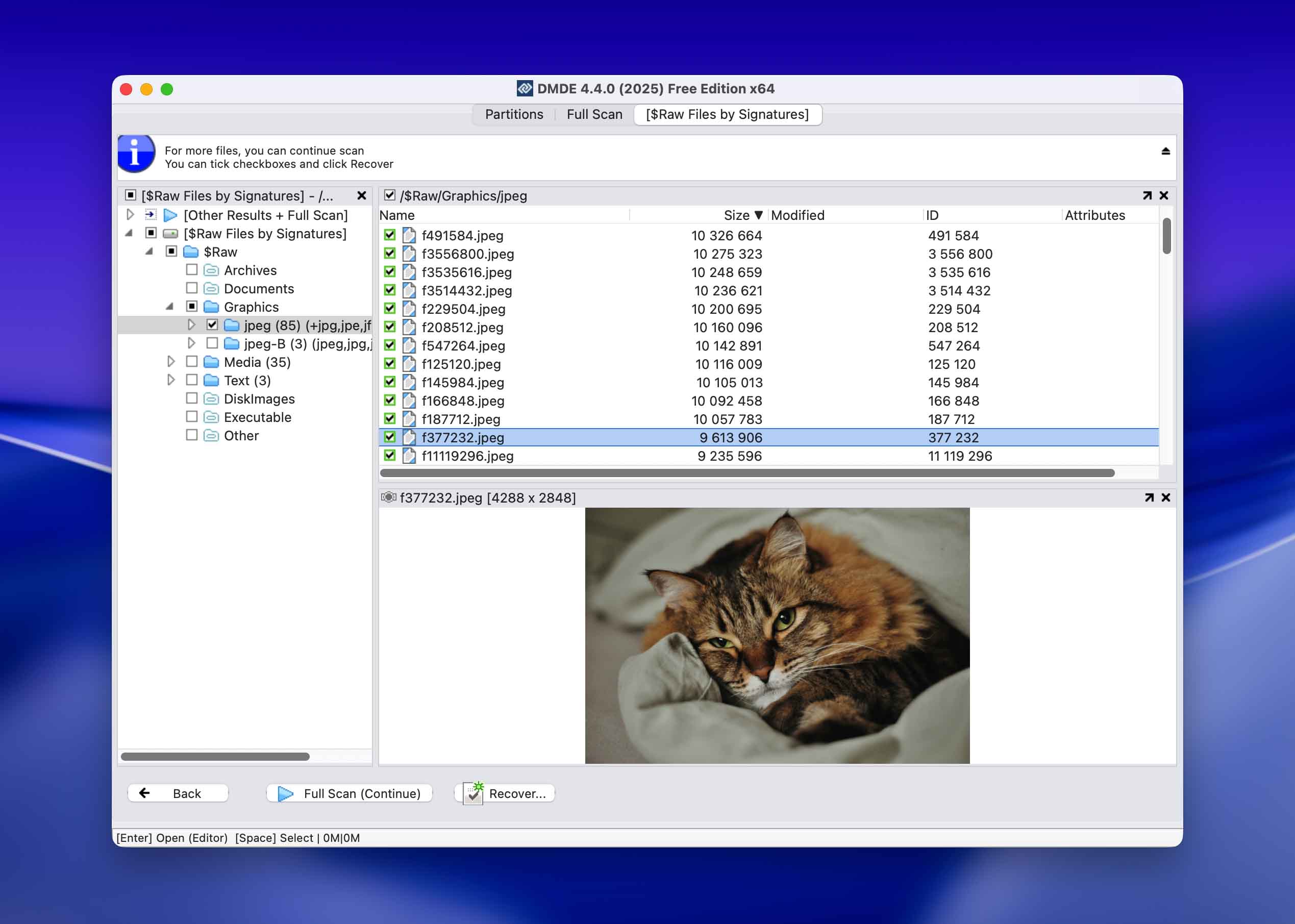Open the Full Scan tab
The height and width of the screenshot is (924, 1295).
(x=593, y=114)
